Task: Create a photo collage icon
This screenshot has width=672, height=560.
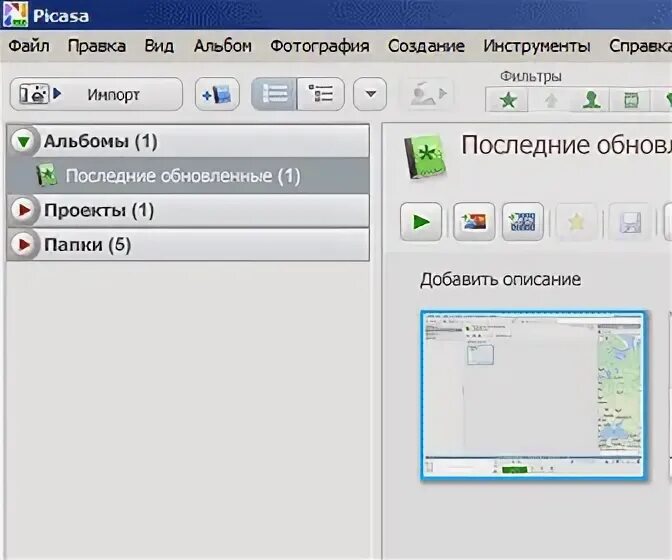Action: pyautogui.click(x=474, y=222)
